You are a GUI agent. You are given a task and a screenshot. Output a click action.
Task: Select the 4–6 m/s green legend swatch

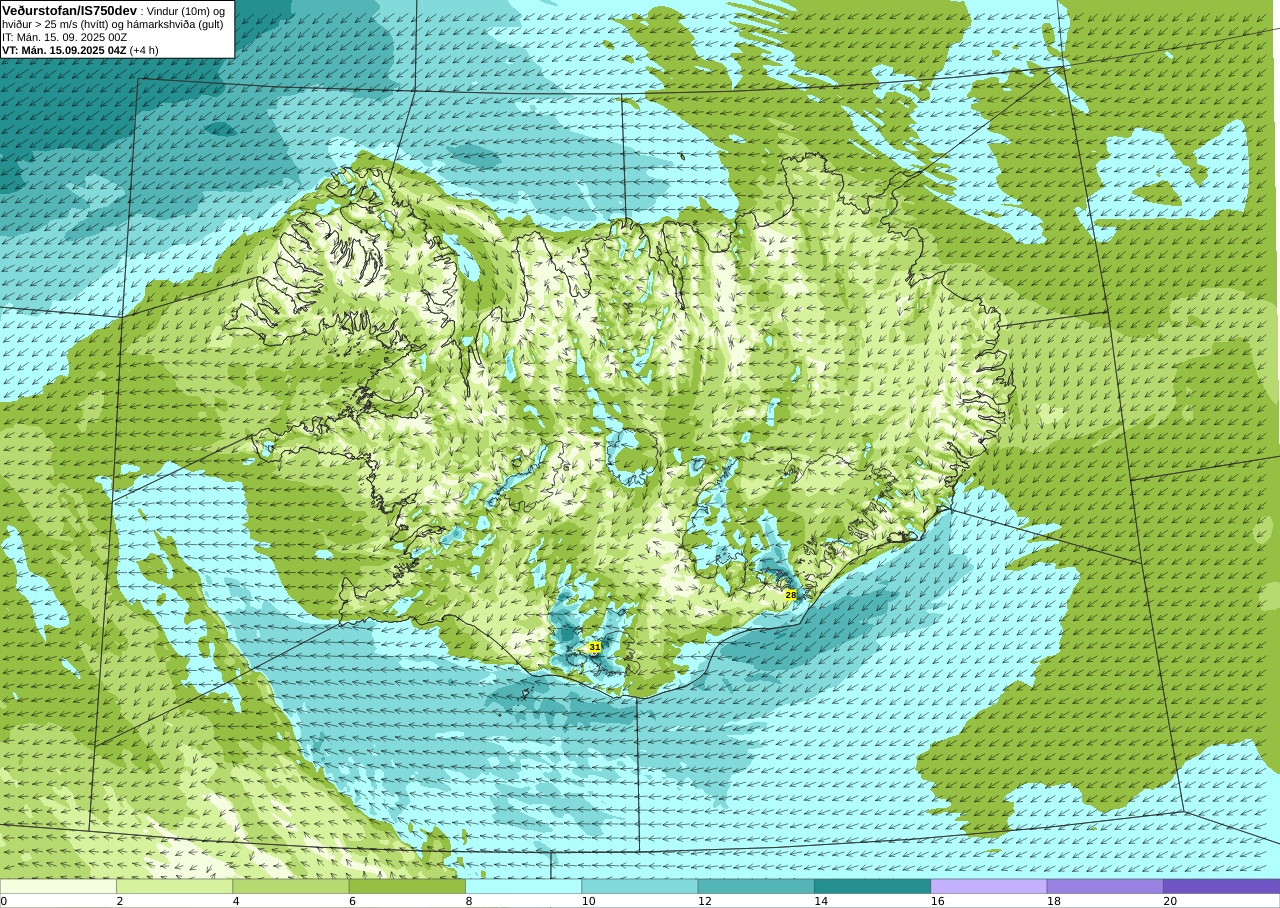pyautogui.click(x=290, y=886)
